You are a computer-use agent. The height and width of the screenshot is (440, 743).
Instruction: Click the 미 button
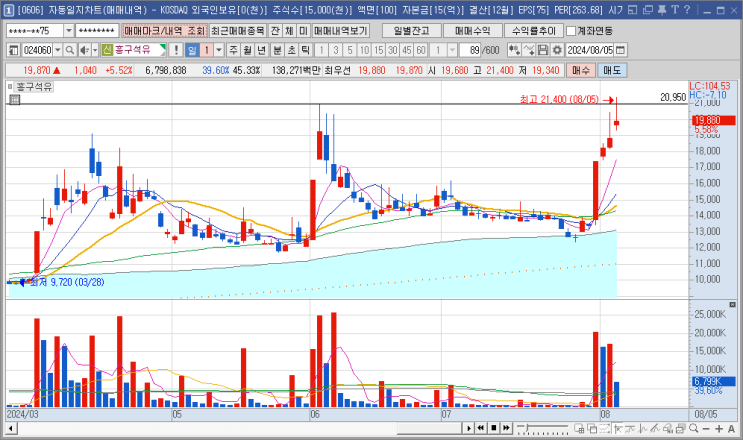click(303, 31)
